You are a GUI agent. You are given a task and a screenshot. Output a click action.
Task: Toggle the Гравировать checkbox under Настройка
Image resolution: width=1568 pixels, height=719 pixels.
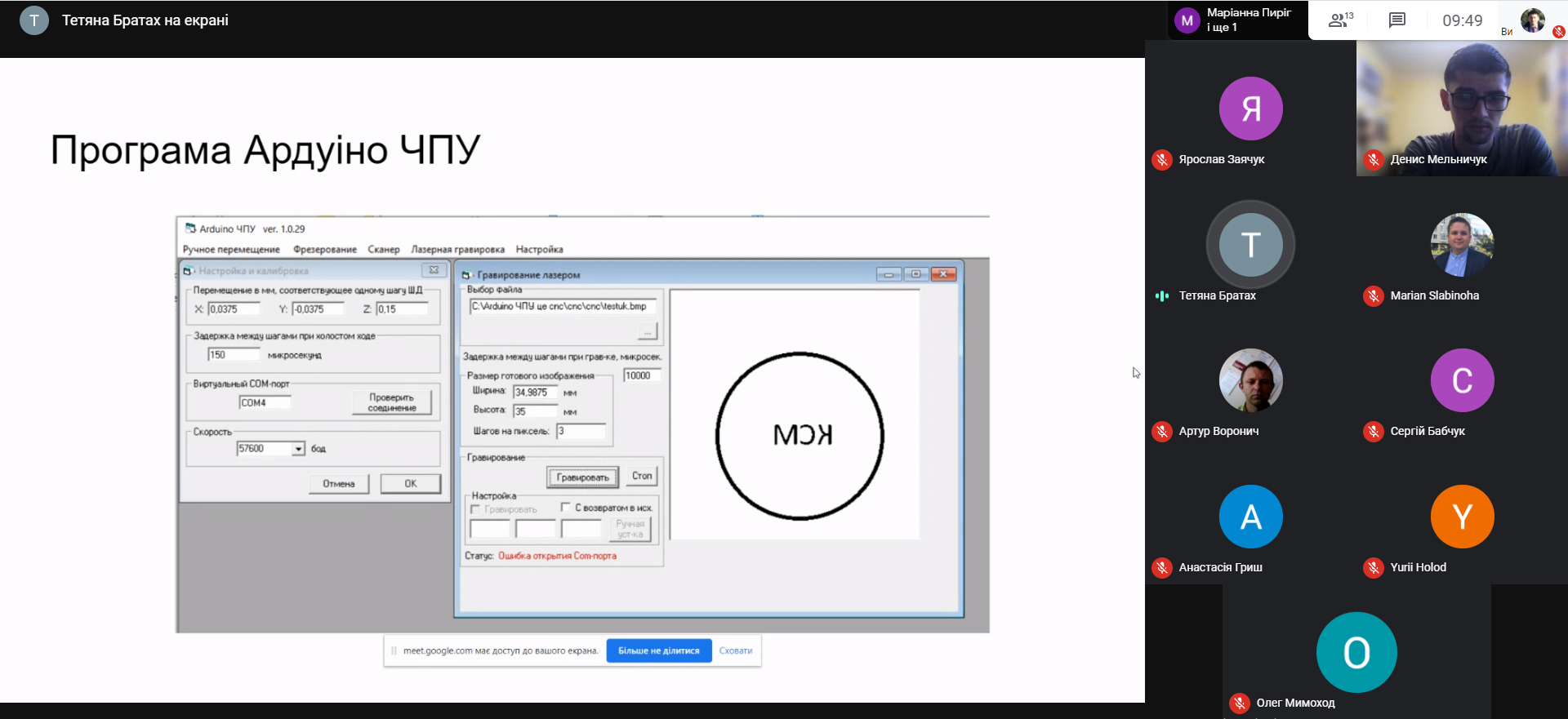click(475, 509)
